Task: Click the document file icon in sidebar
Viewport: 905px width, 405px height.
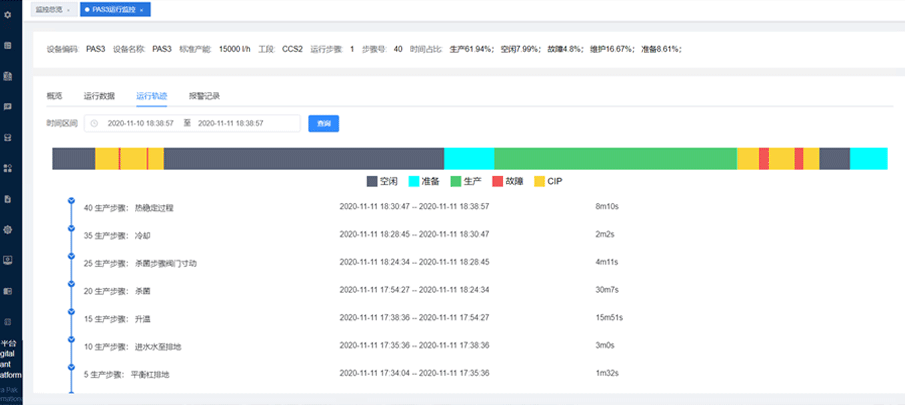Action: [8, 199]
